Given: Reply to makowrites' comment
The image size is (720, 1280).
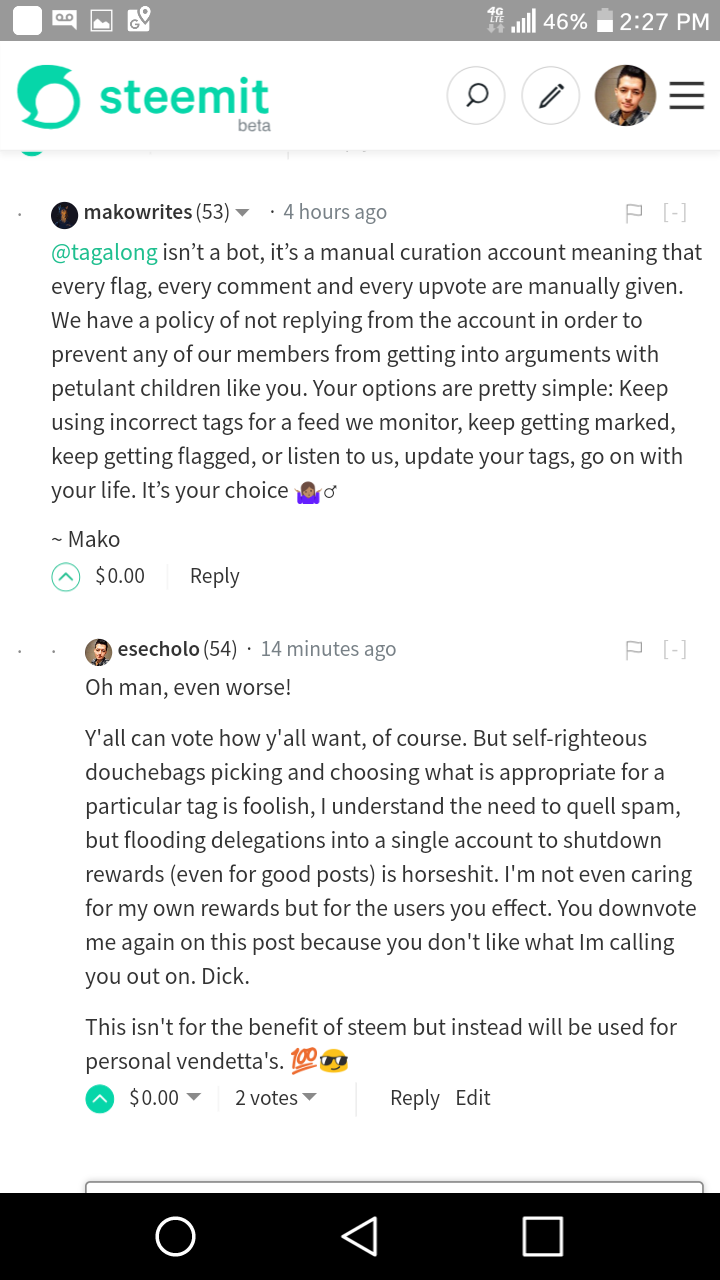Looking at the screenshot, I should pyautogui.click(x=215, y=576).
